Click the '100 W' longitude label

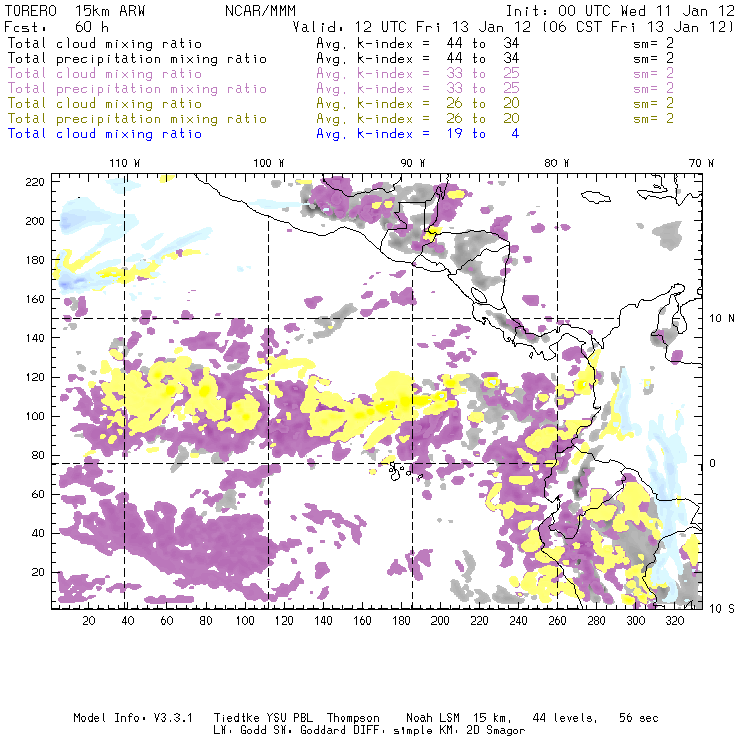pyautogui.click(x=269, y=163)
